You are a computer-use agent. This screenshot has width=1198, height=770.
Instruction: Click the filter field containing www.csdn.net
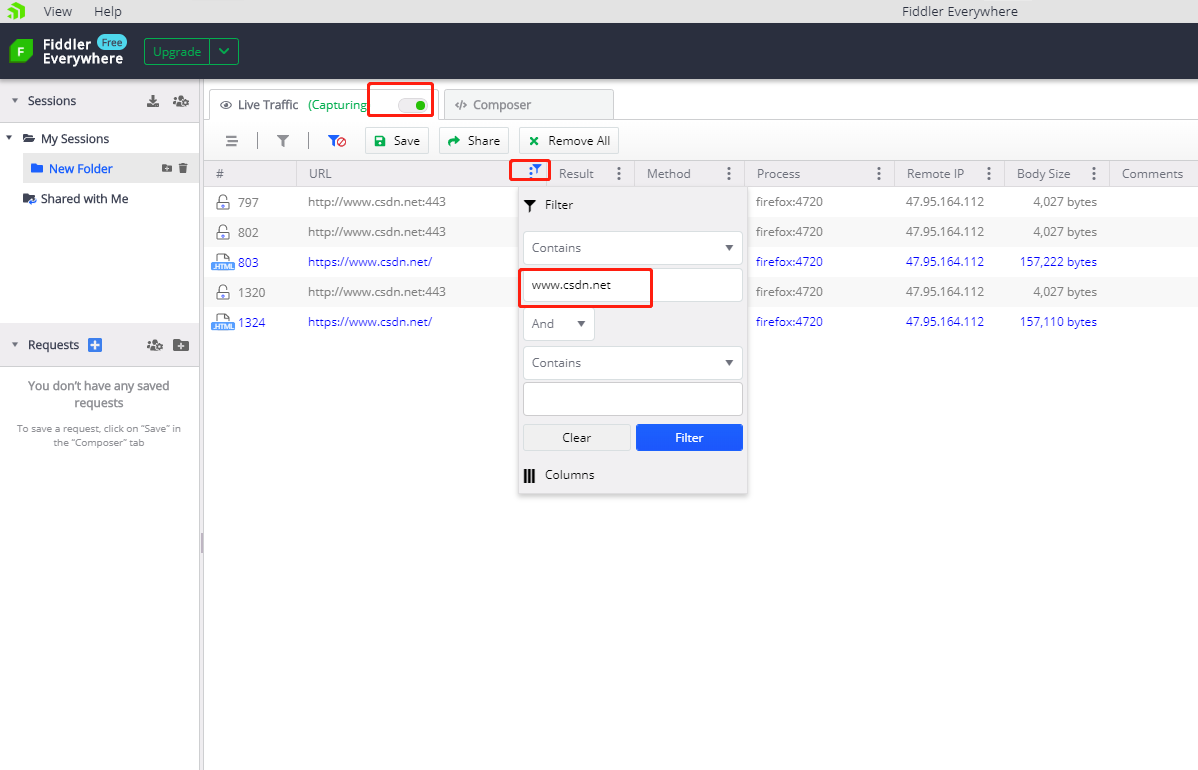pos(633,285)
